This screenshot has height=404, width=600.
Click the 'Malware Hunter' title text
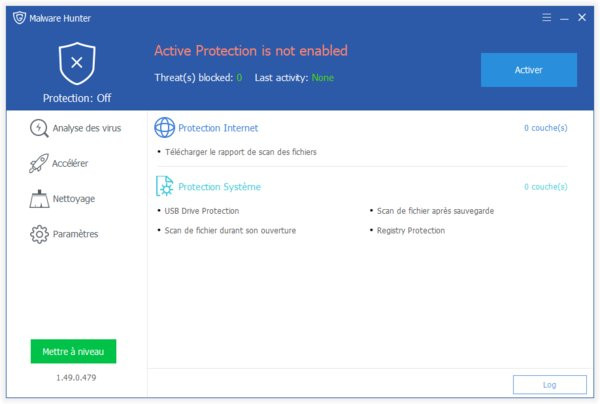[60, 18]
